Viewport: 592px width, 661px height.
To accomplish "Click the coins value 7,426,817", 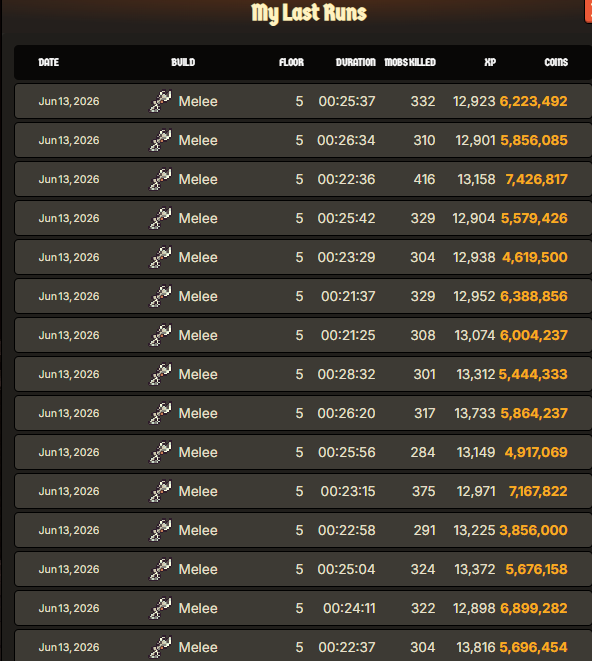I will click(536, 179).
